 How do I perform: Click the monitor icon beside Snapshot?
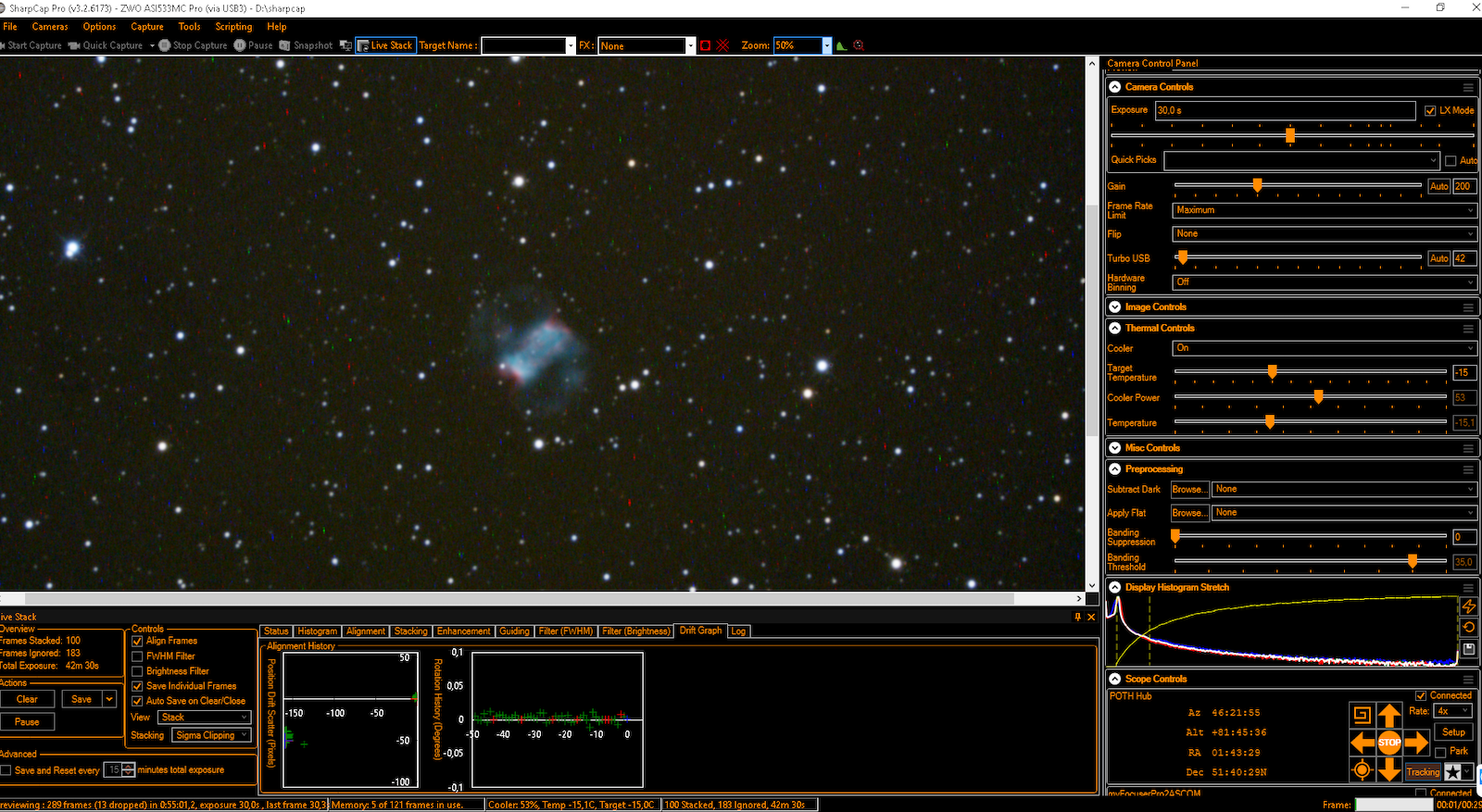click(x=346, y=45)
